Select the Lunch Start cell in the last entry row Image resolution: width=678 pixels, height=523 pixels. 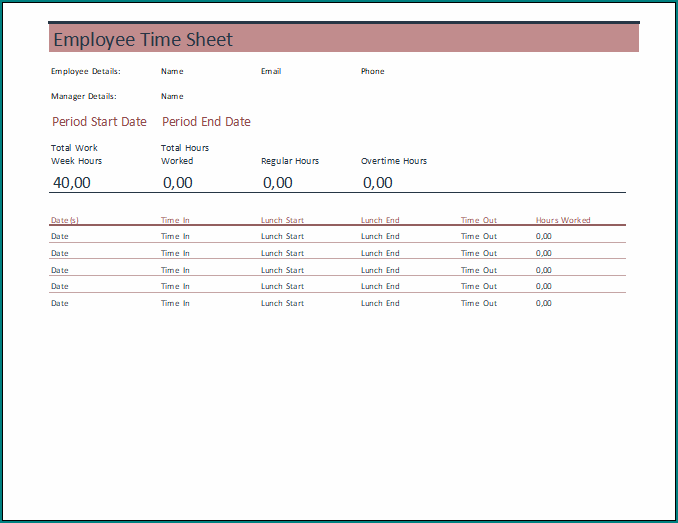(x=282, y=303)
